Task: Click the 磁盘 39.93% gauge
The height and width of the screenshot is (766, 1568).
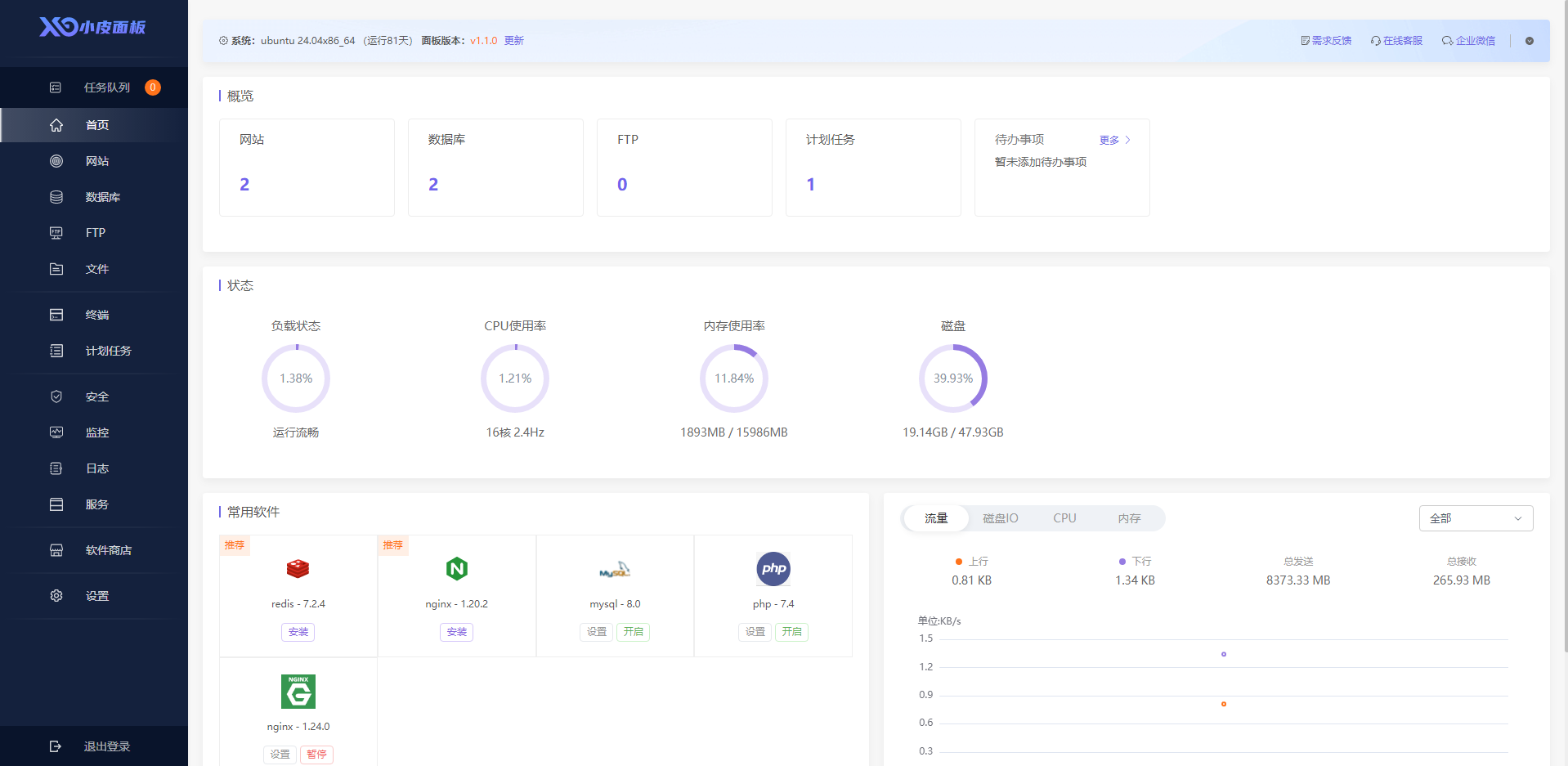Action: coord(953,379)
